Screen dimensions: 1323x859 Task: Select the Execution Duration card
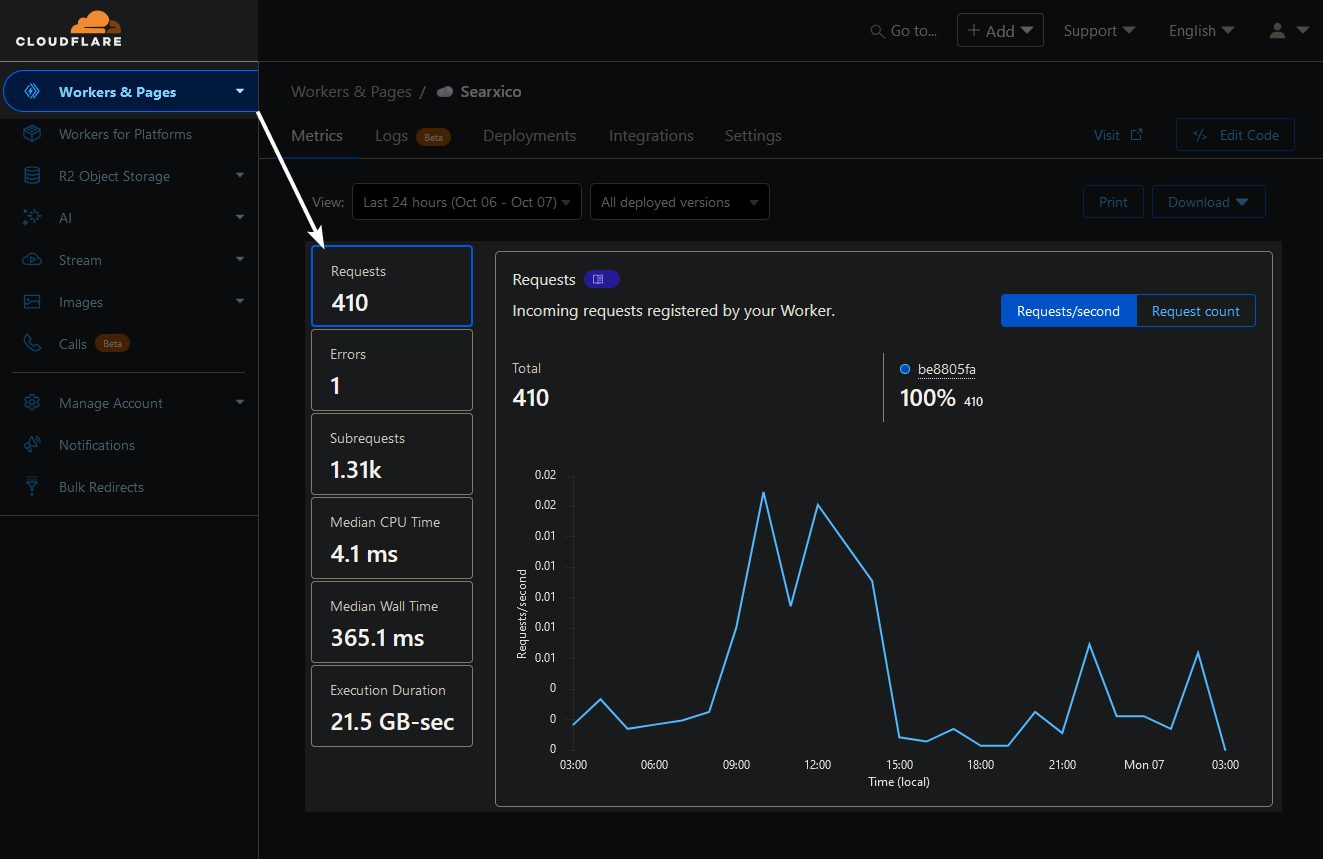pos(392,706)
